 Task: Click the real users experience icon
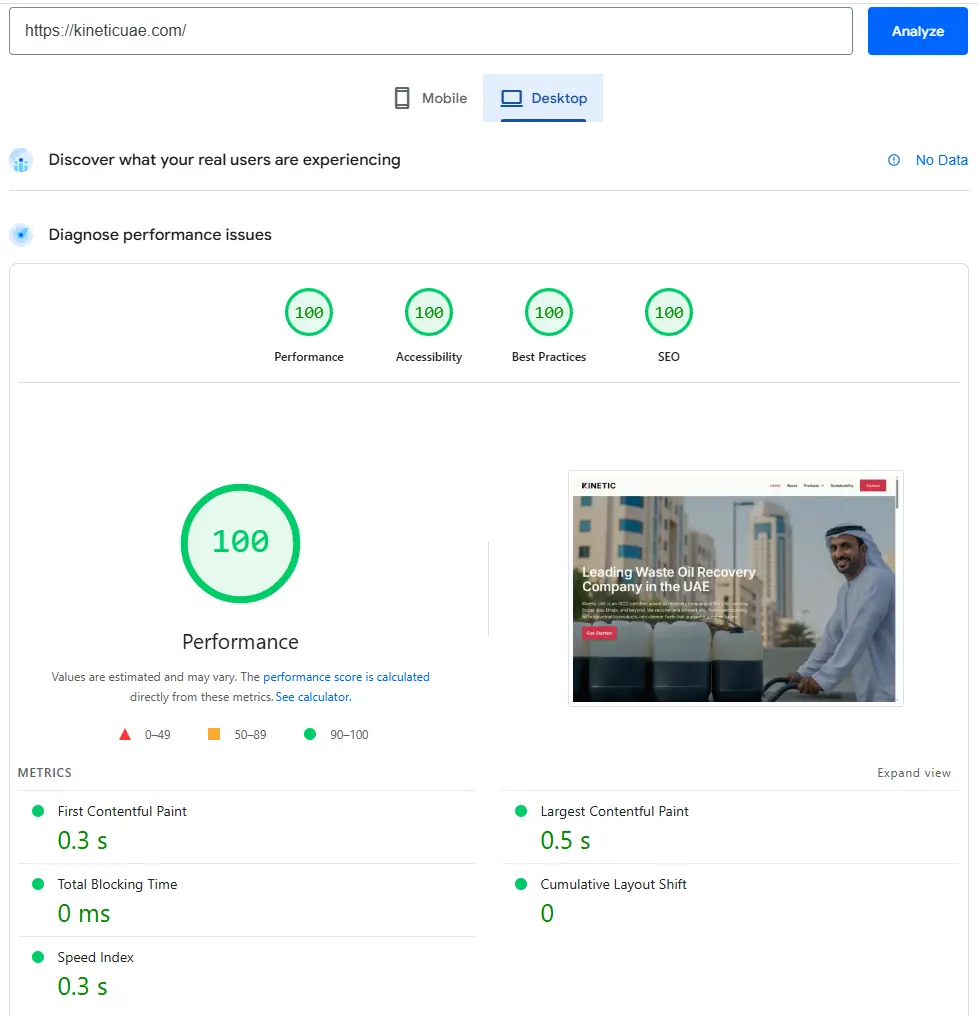coord(21,160)
